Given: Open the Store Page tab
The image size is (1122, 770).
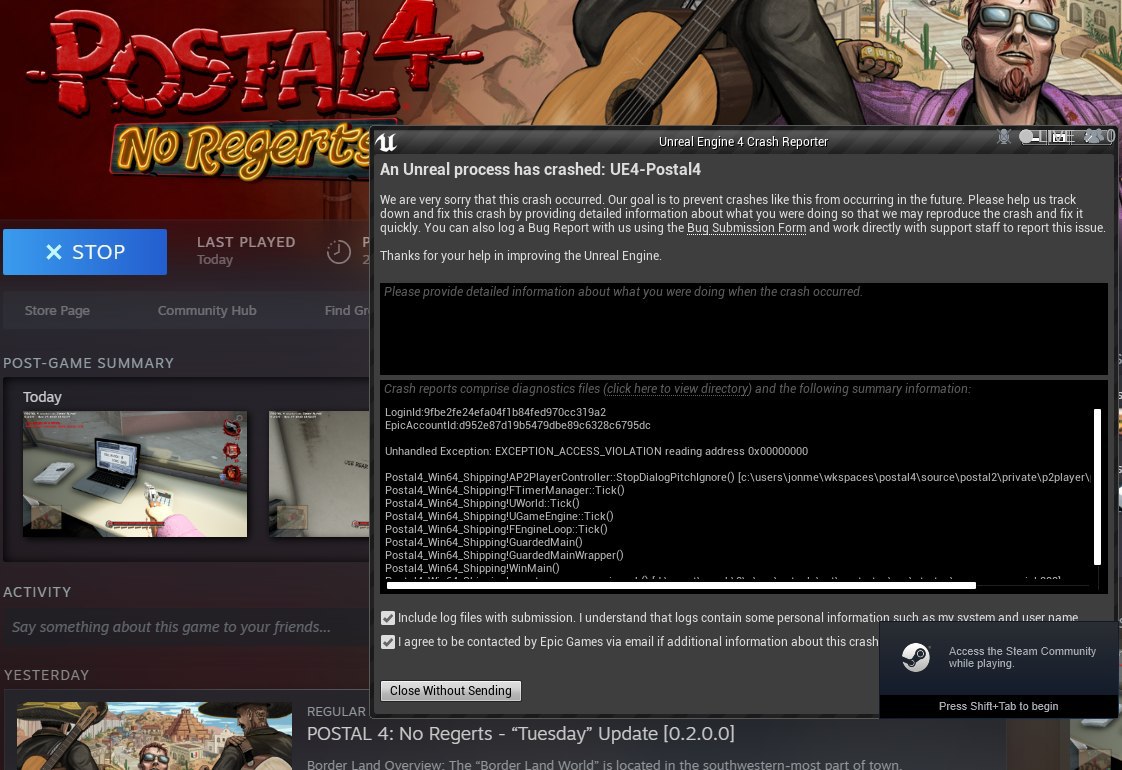Looking at the screenshot, I should (57, 311).
